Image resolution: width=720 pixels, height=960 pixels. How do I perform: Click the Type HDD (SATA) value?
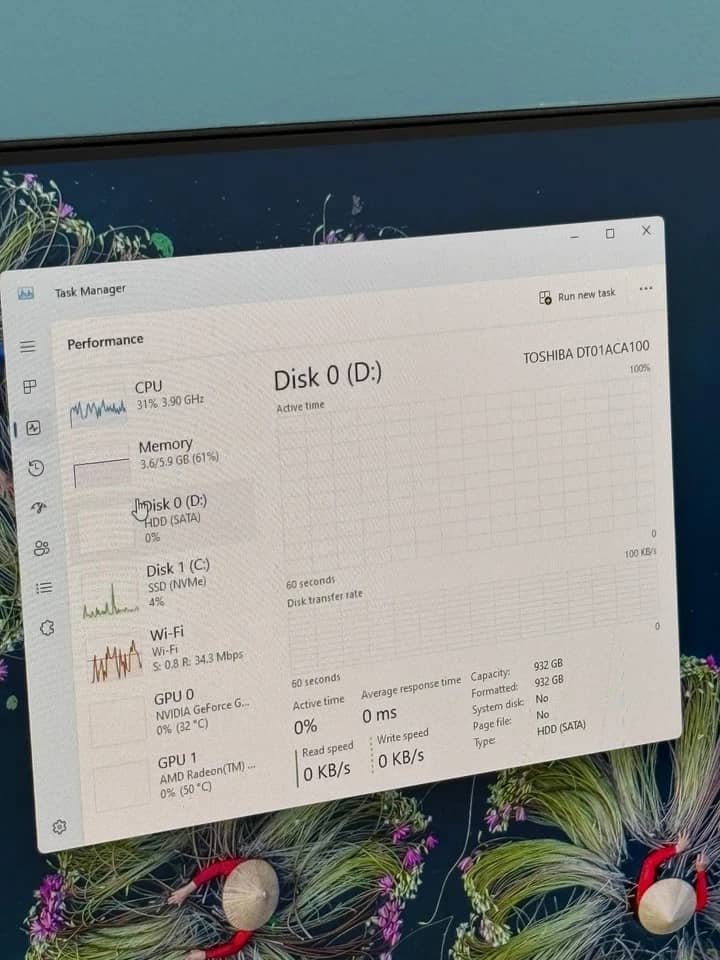[x=561, y=728]
